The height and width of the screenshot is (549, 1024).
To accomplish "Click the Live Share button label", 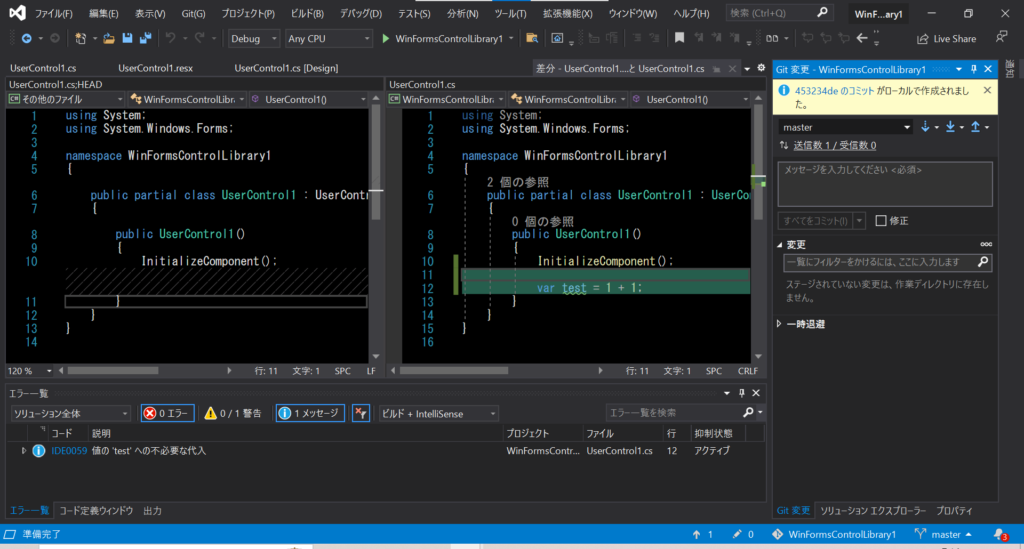I will 955,39.
